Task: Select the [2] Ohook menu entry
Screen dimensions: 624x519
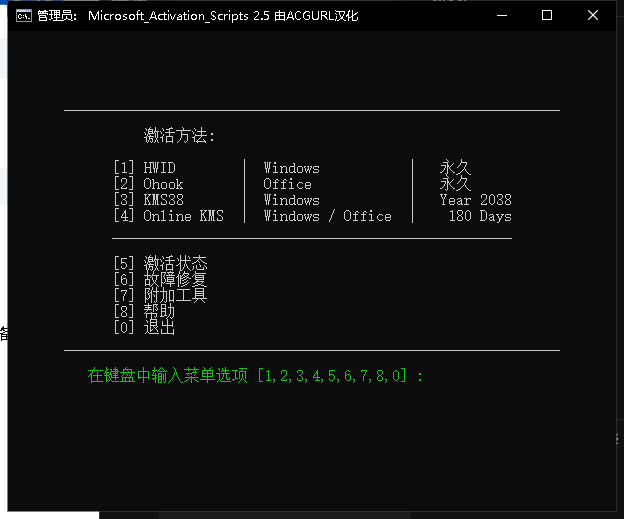Action: [x=148, y=184]
